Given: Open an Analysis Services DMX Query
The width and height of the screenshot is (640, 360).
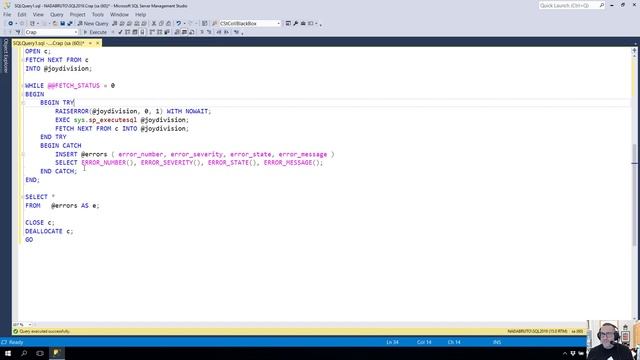Looking at the screenshot, I should click(129, 23).
